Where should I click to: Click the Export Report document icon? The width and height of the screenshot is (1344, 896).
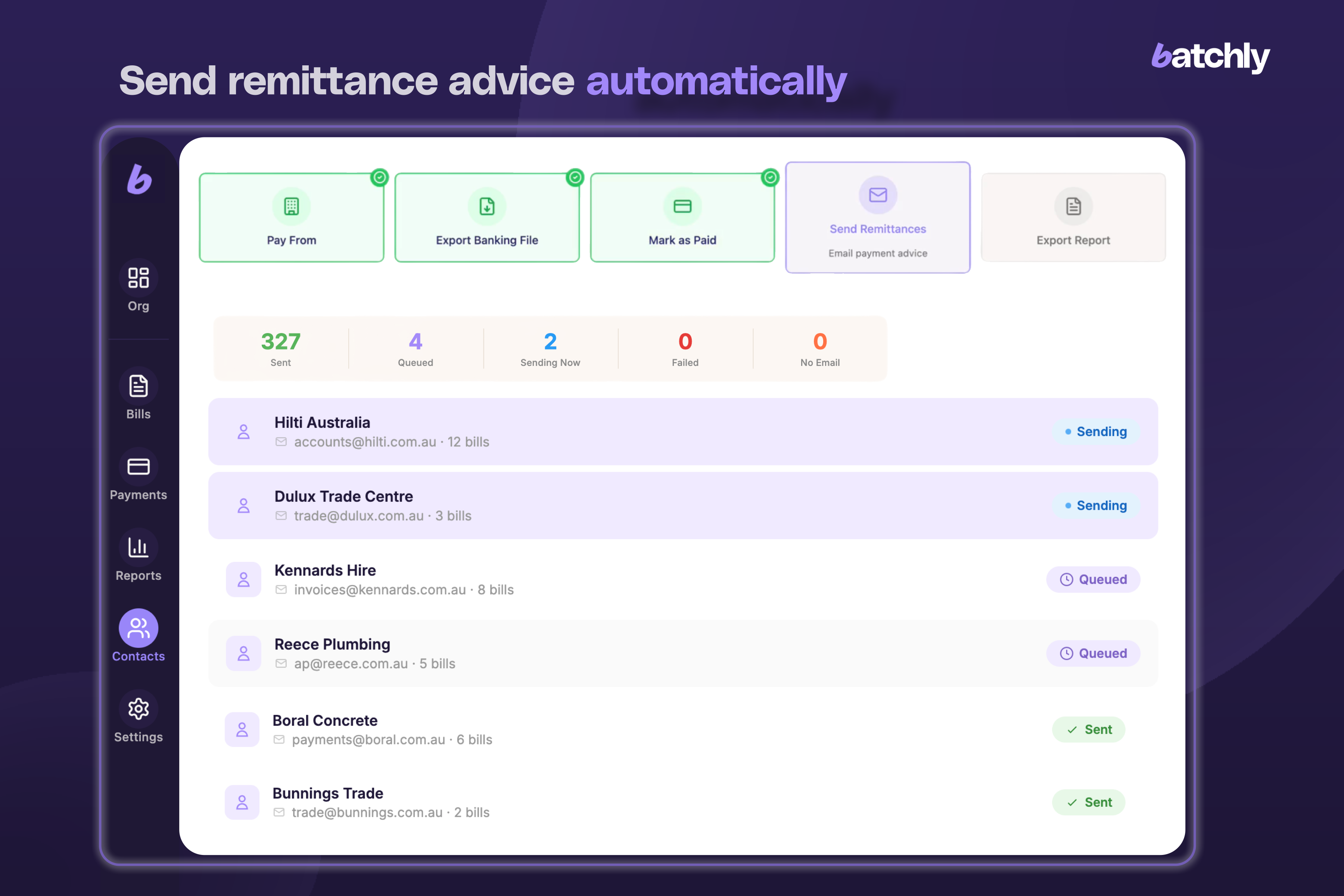1073,206
